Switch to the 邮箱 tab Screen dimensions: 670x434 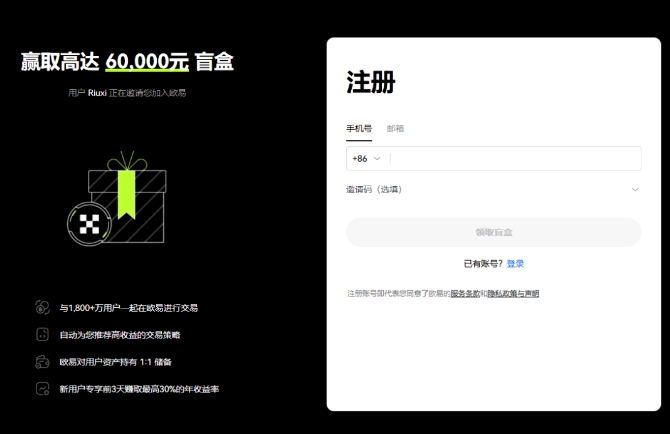pos(395,129)
